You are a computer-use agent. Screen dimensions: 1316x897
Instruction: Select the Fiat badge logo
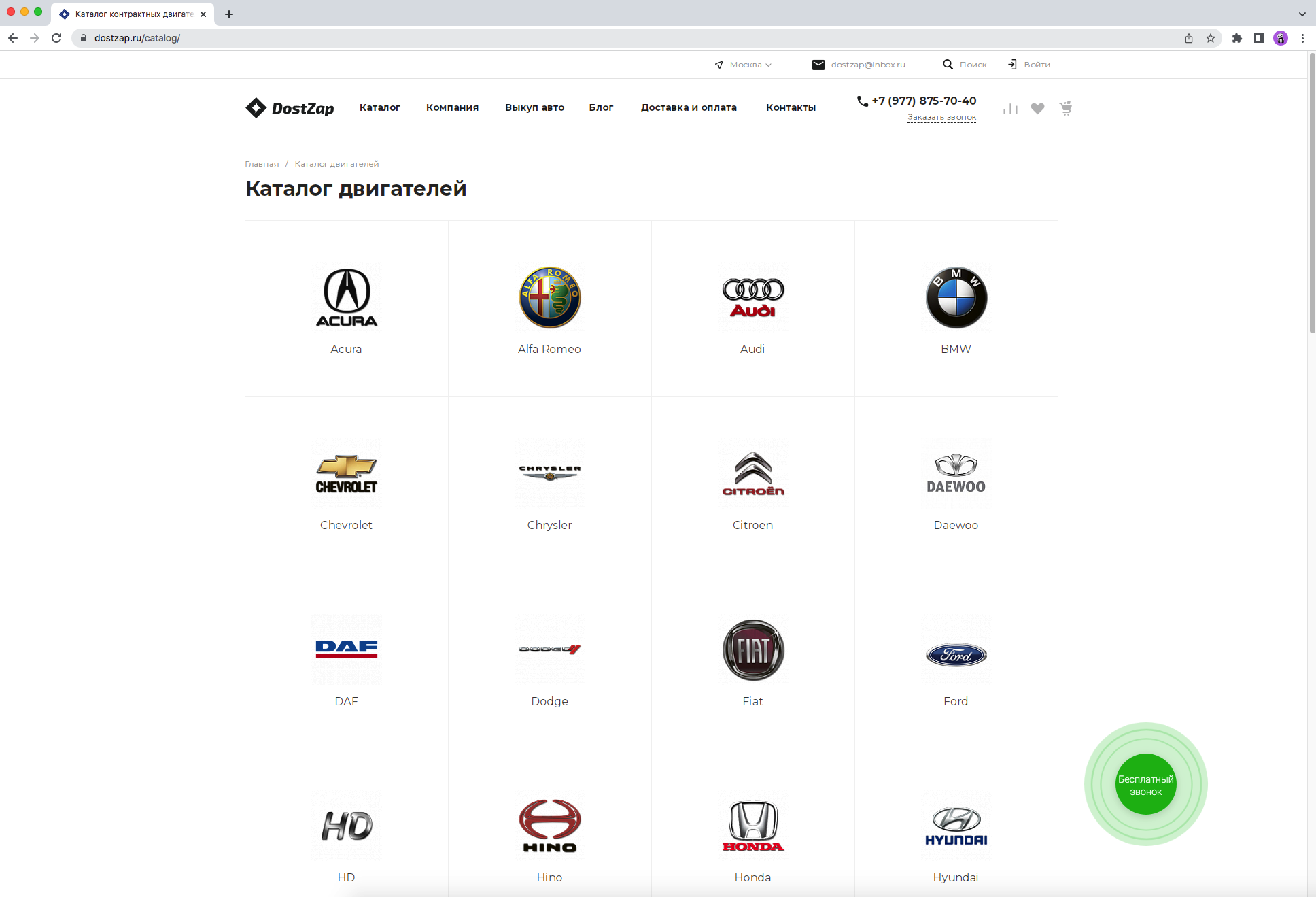pyautogui.click(x=752, y=649)
